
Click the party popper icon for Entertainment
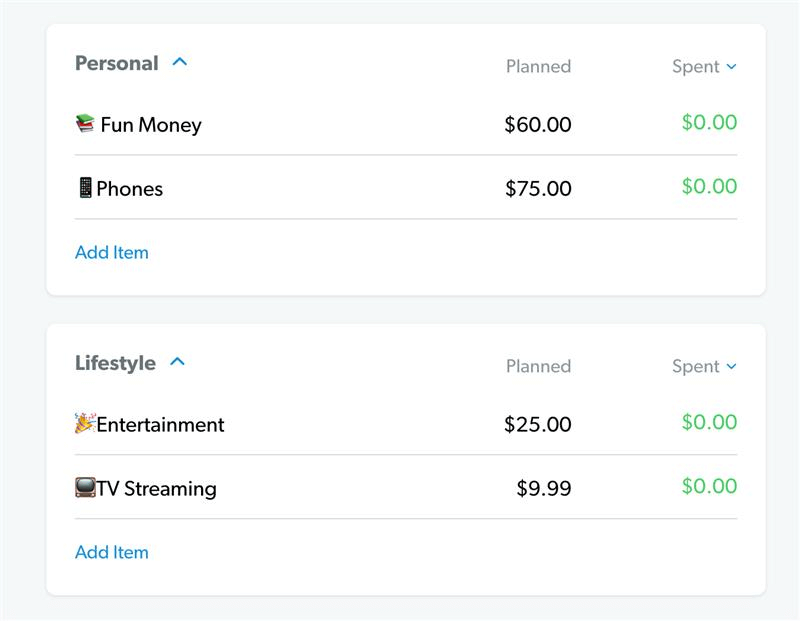point(85,424)
